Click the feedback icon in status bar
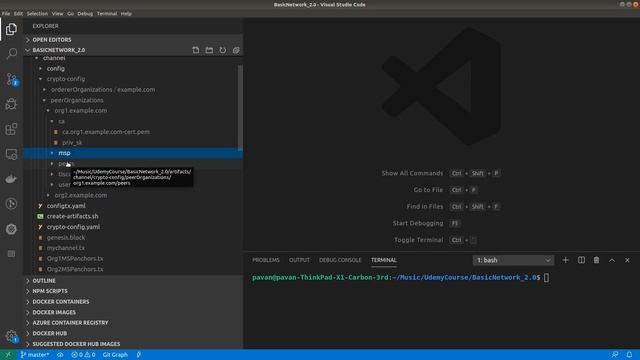This screenshot has width=640, height=360. click(615, 355)
